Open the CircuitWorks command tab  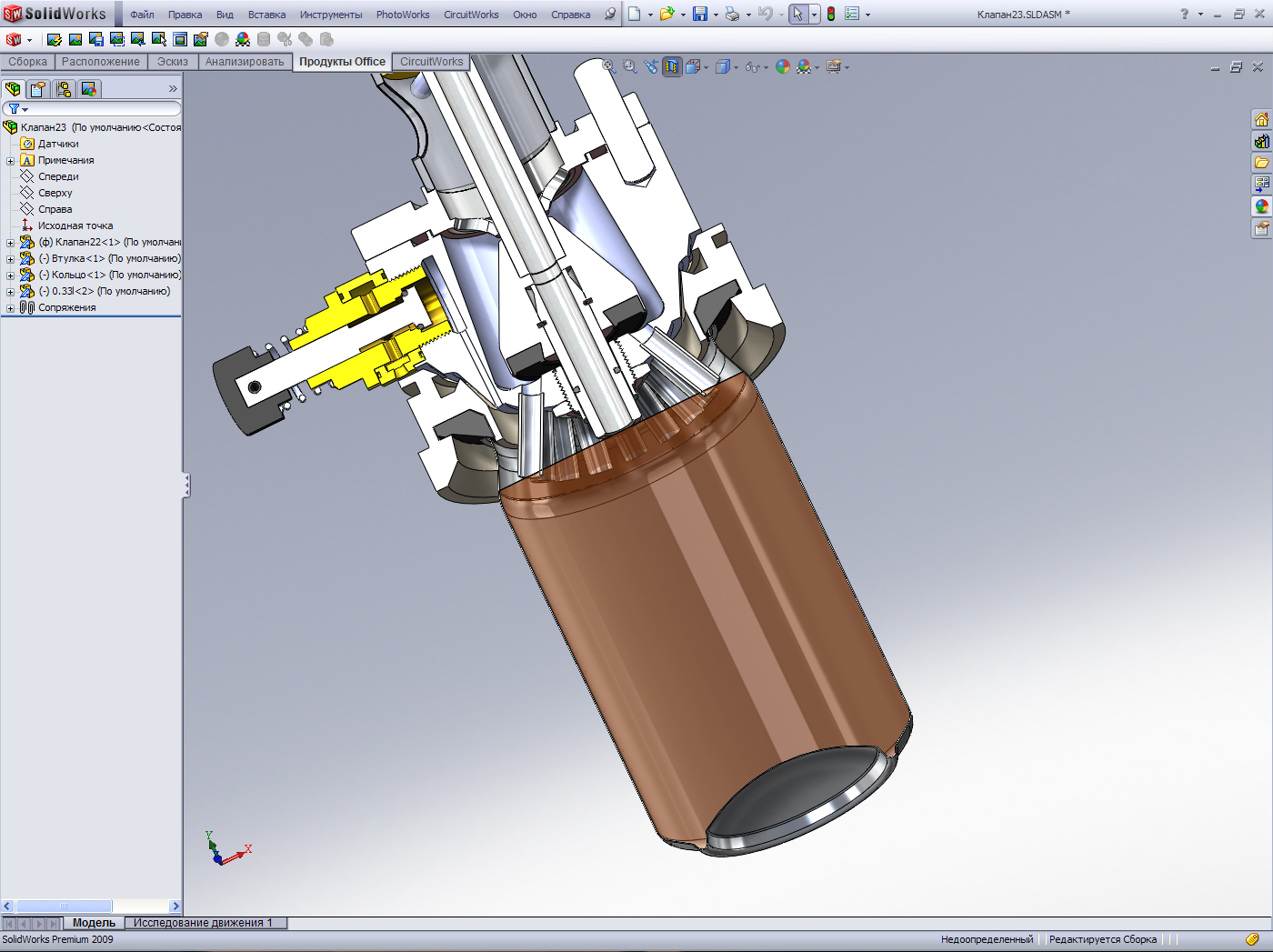click(432, 62)
